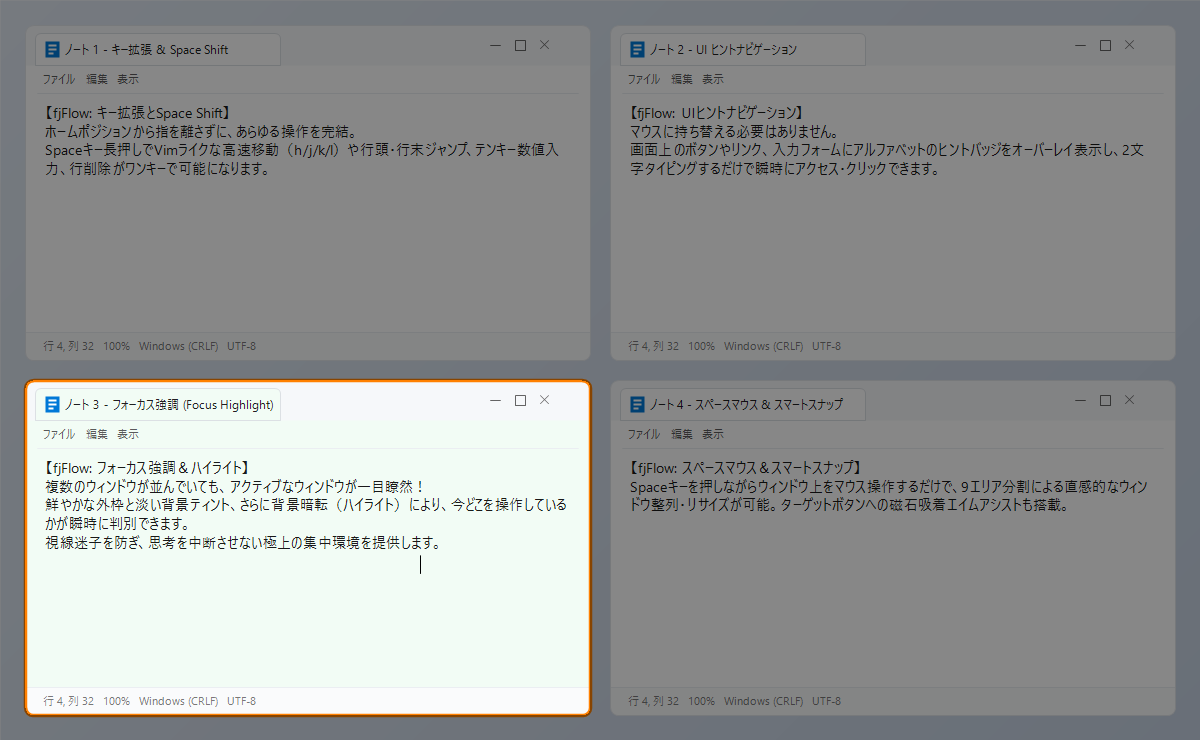Open 編集 menu in the ノート 2 window
1200x740 pixels.
pos(682,79)
